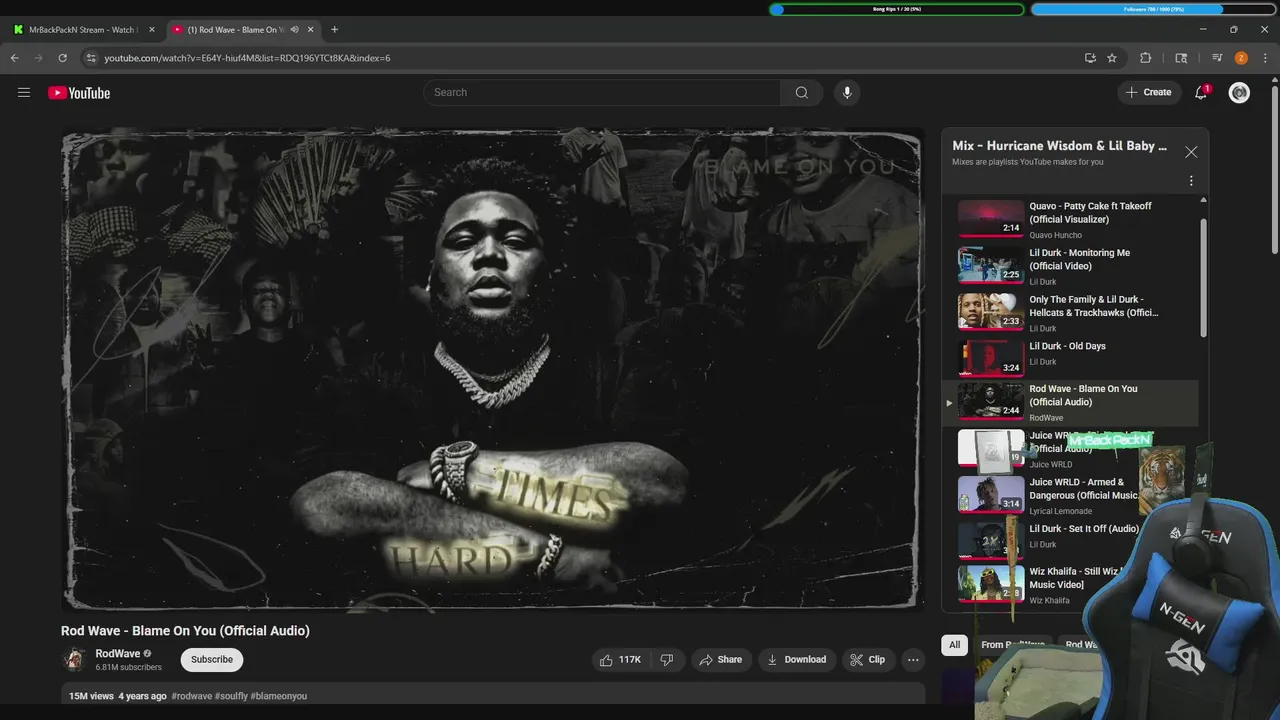Open the search tabs side panel icon

pyautogui.click(x=1181, y=58)
